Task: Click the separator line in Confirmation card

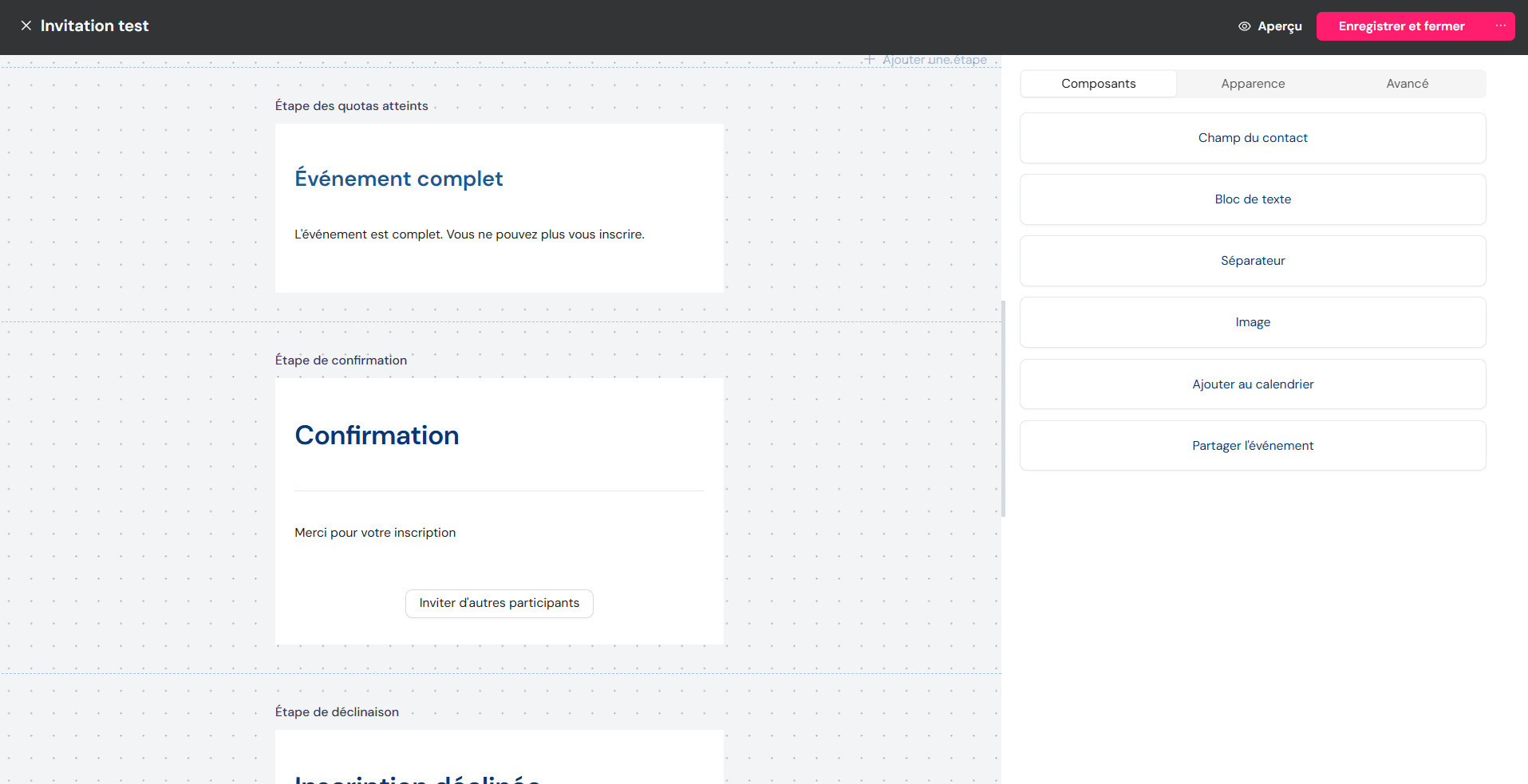Action: pyautogui.click(x=499, y=490)
